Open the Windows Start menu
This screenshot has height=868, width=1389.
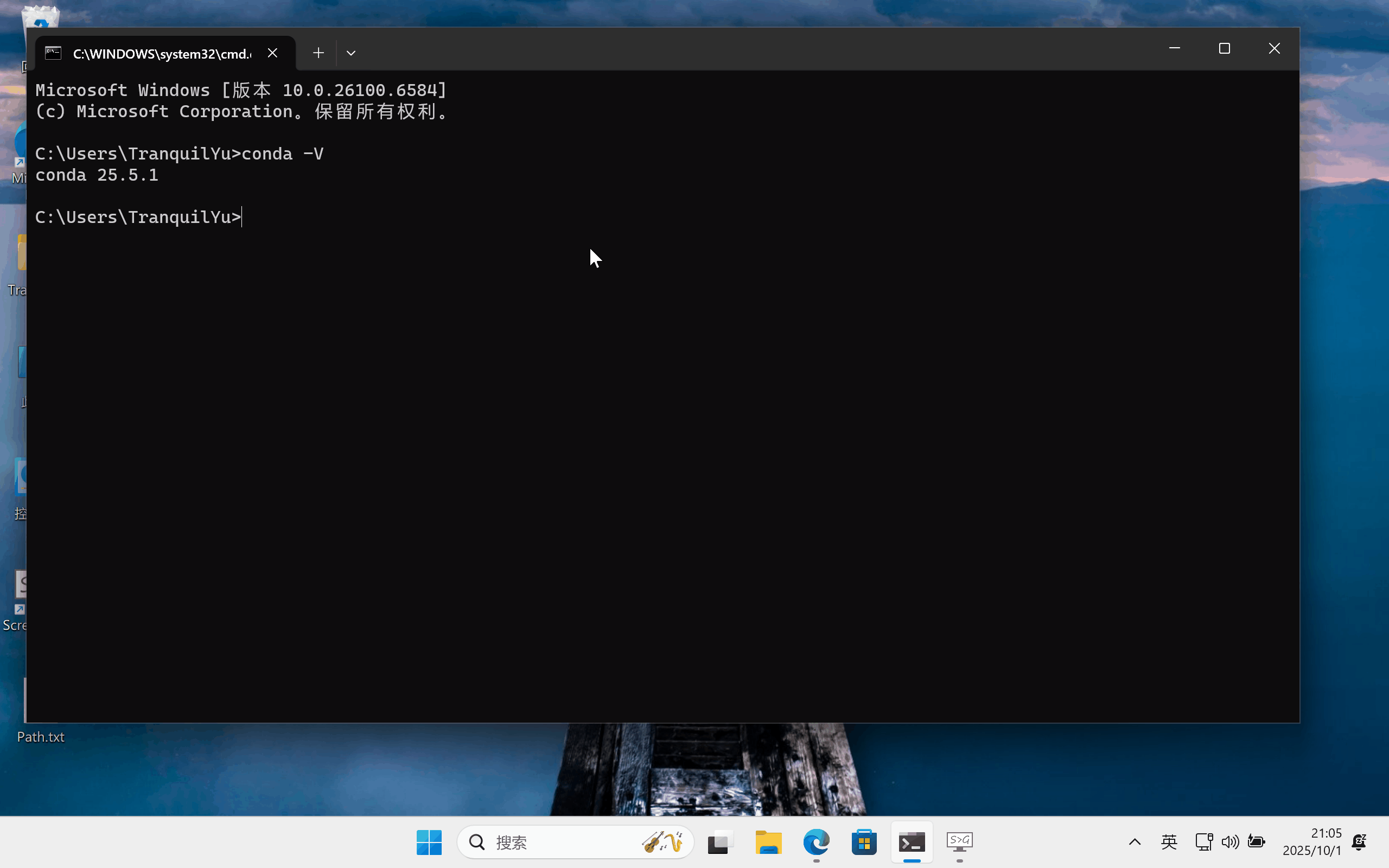pyautogui.click(x=429, y=842)
